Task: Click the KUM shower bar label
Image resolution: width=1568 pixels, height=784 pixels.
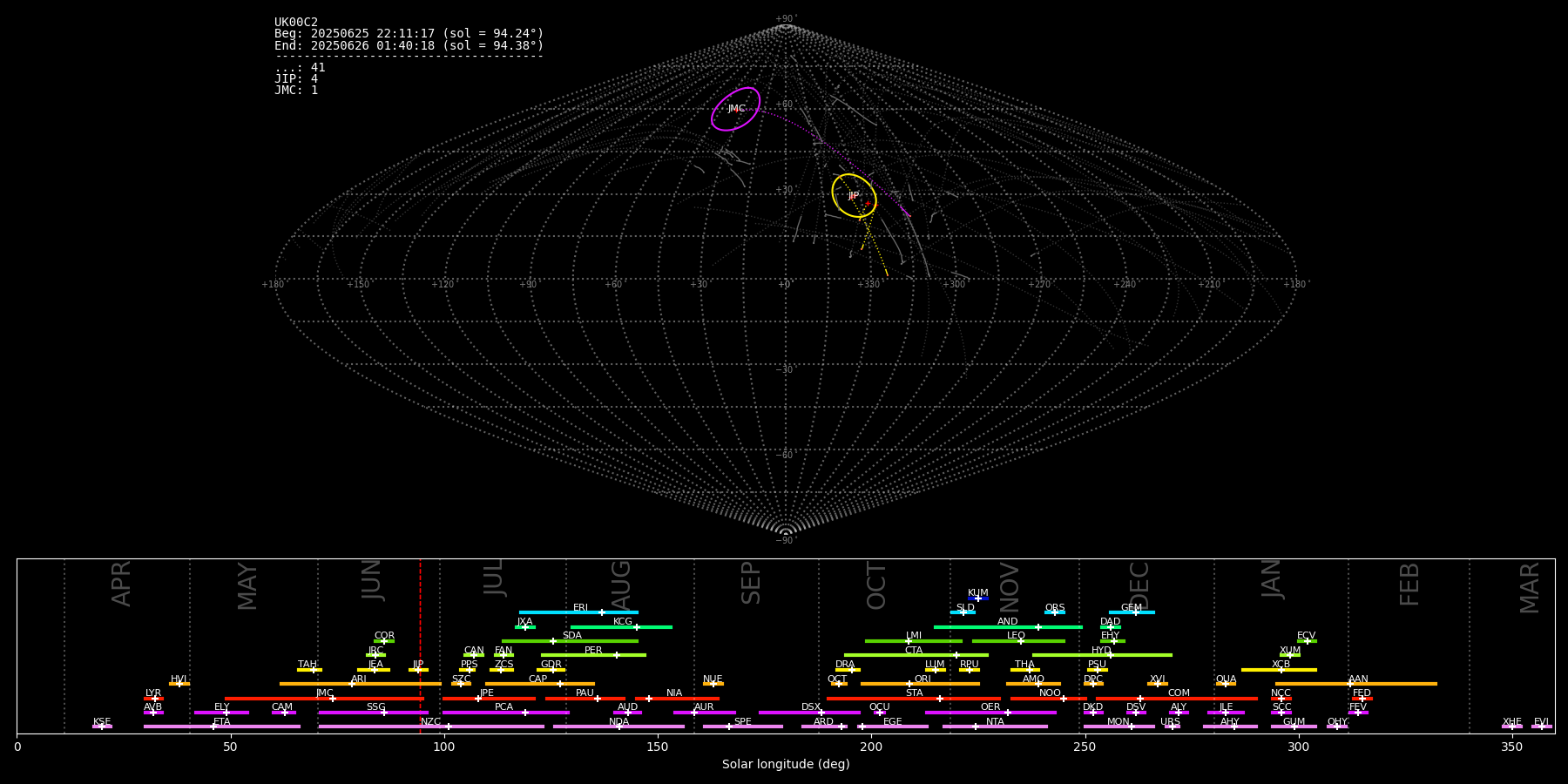Action: [x=978, y=593]
